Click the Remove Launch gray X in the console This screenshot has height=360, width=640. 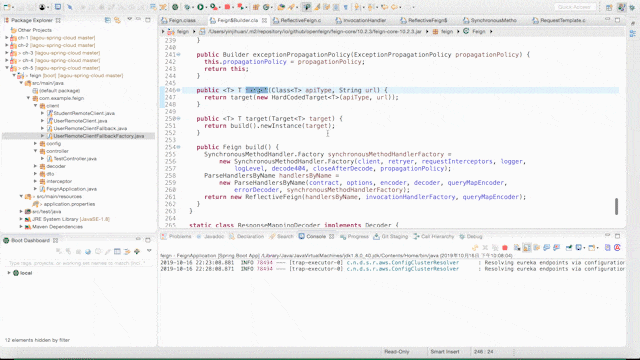pyautogui.click(x=485, y=247)
